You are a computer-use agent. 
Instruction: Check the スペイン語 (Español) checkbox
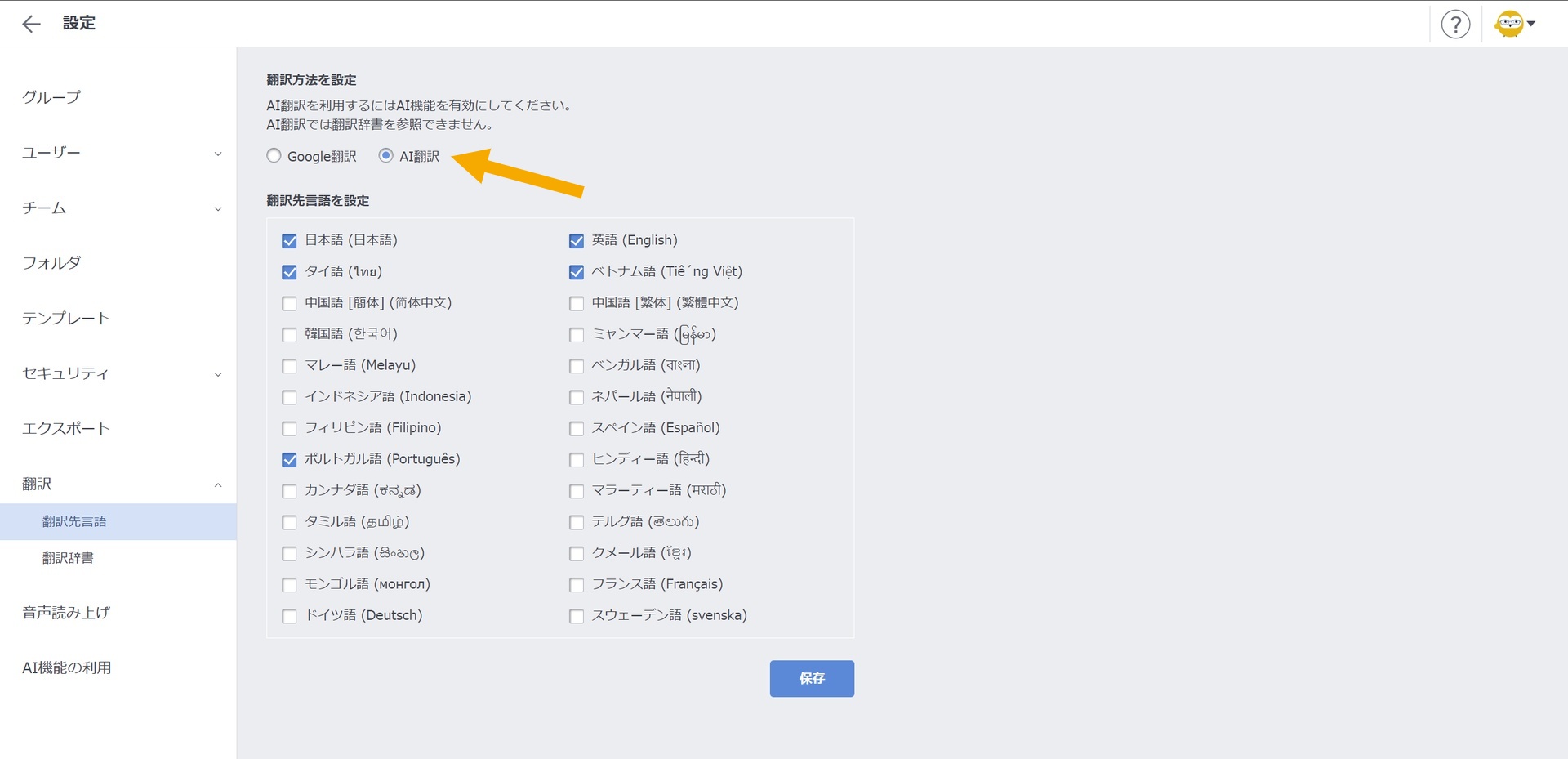coord(577,429)
